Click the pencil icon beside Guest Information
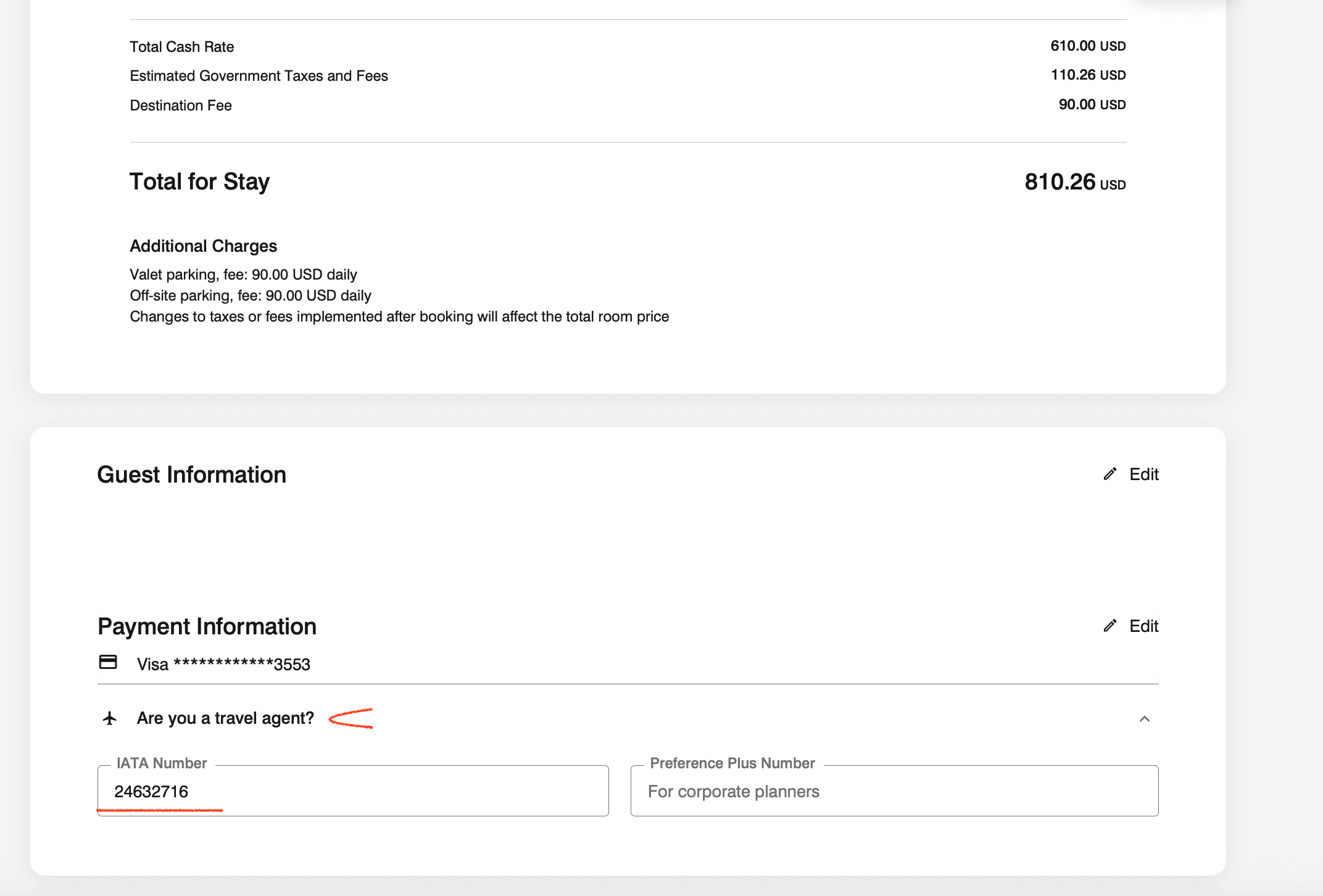Image resolution: width=1323 pixels, height=896 pixels. 1110,474
